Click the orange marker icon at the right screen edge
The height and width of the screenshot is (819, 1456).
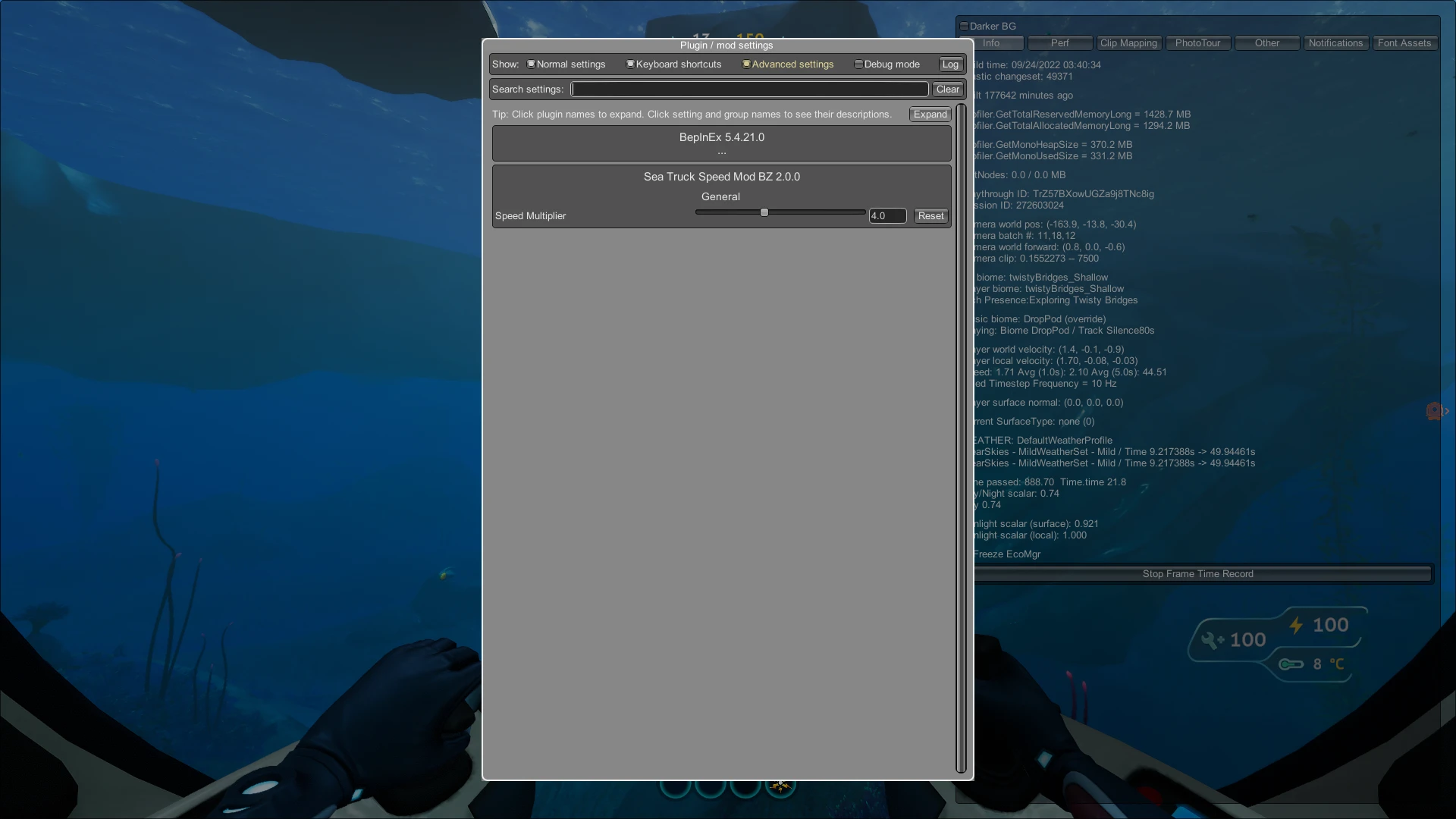pos(1434,411)
